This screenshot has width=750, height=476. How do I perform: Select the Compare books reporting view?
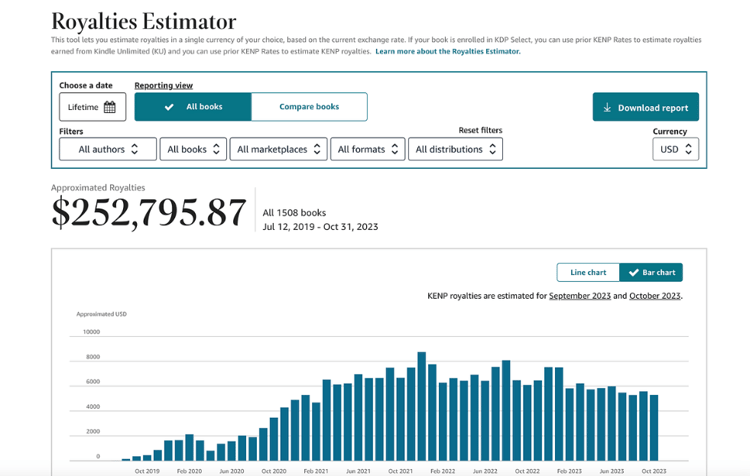309,107
